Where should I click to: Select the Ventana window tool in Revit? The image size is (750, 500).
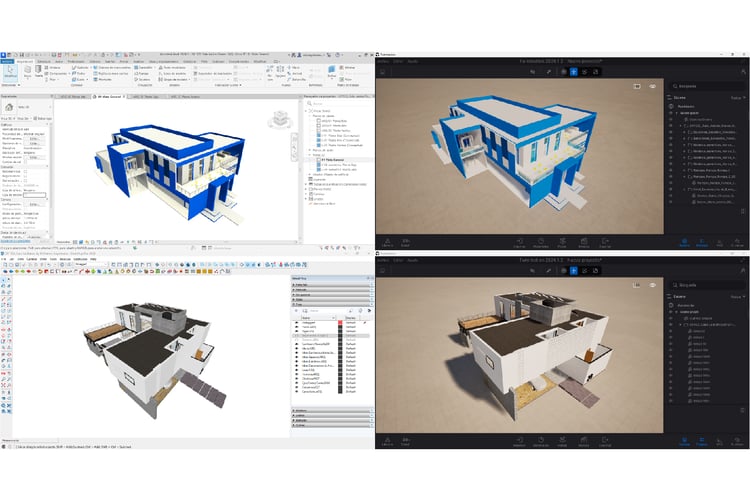[x=52, y=68]
